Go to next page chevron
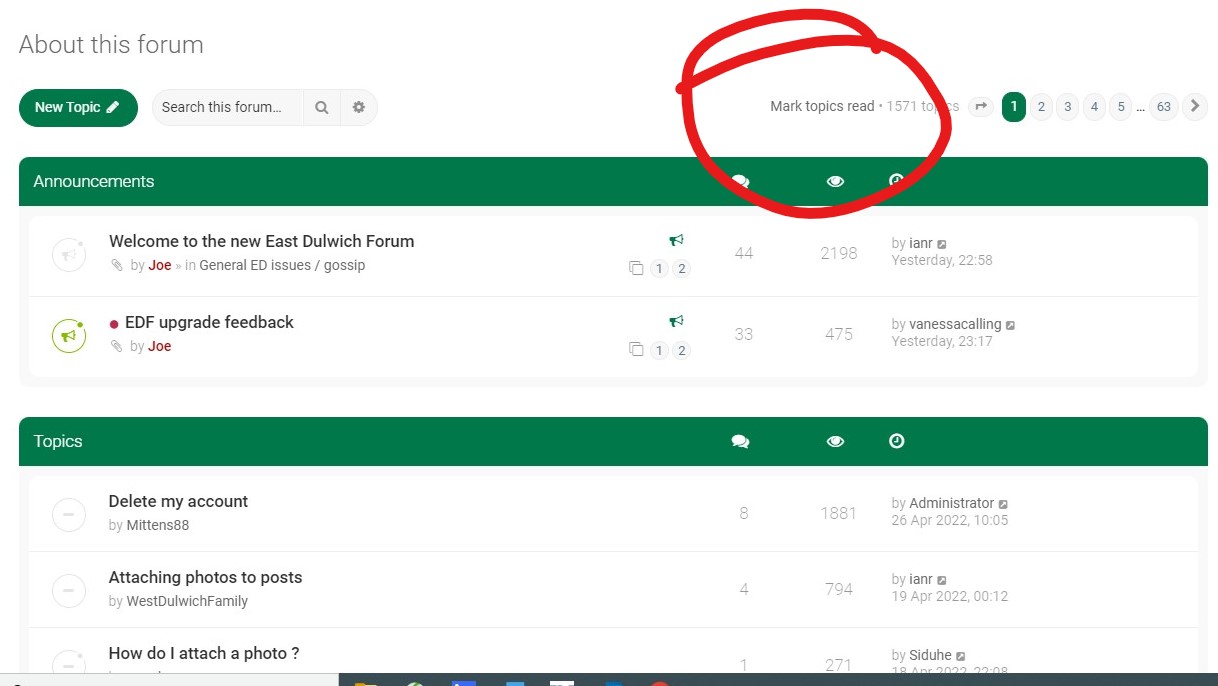The image size is (1218, 686). 1195,107
